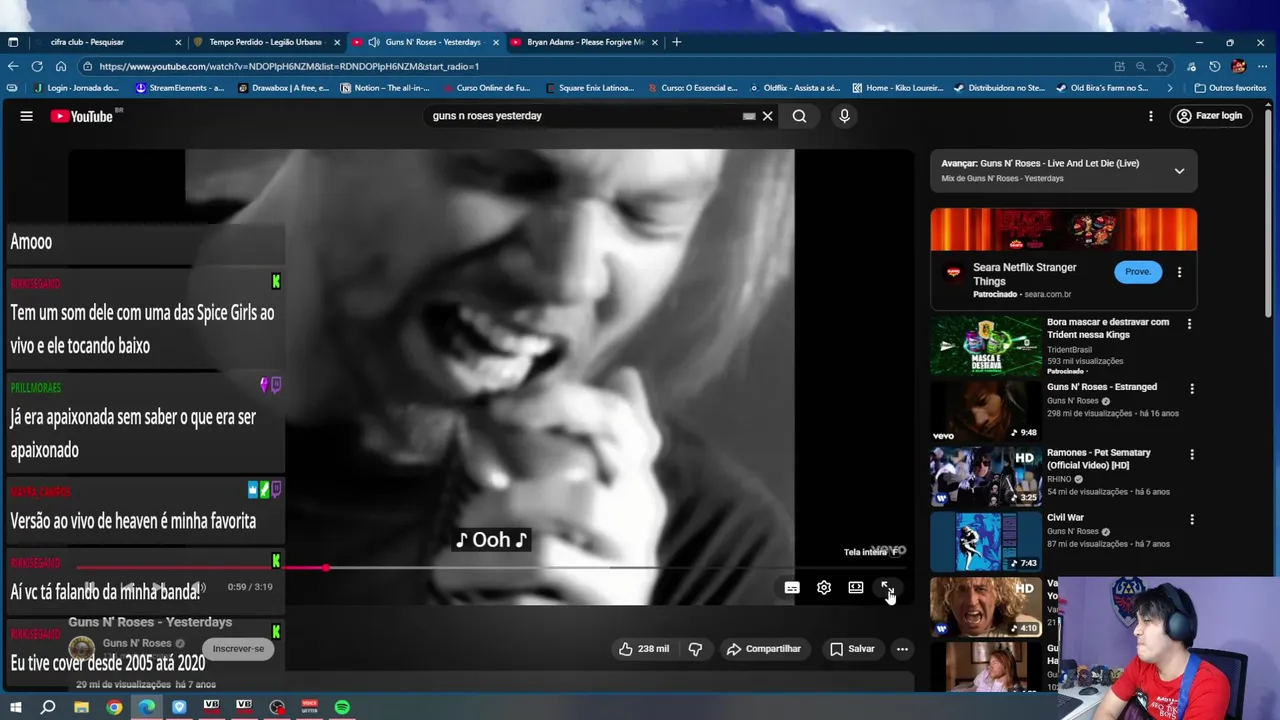Open the on-screen keyboard in the search box
1280x720 pixels.
click(749, 116)
